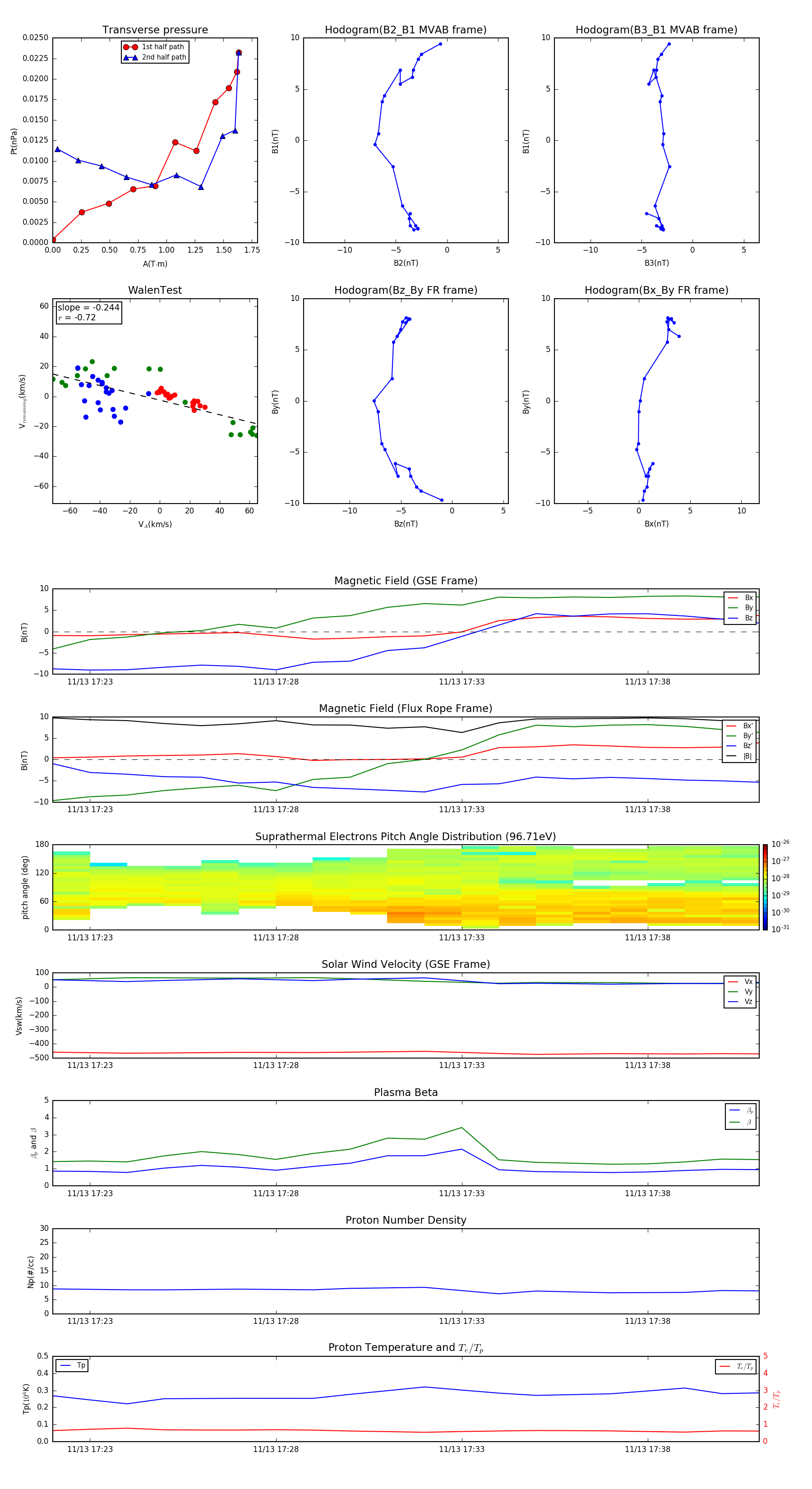The height and width of the screenshot is (1489, 812).
Task: Click 'Solar Wind Velocity (GSE Frame)' title
Action: tap(406, 965)
